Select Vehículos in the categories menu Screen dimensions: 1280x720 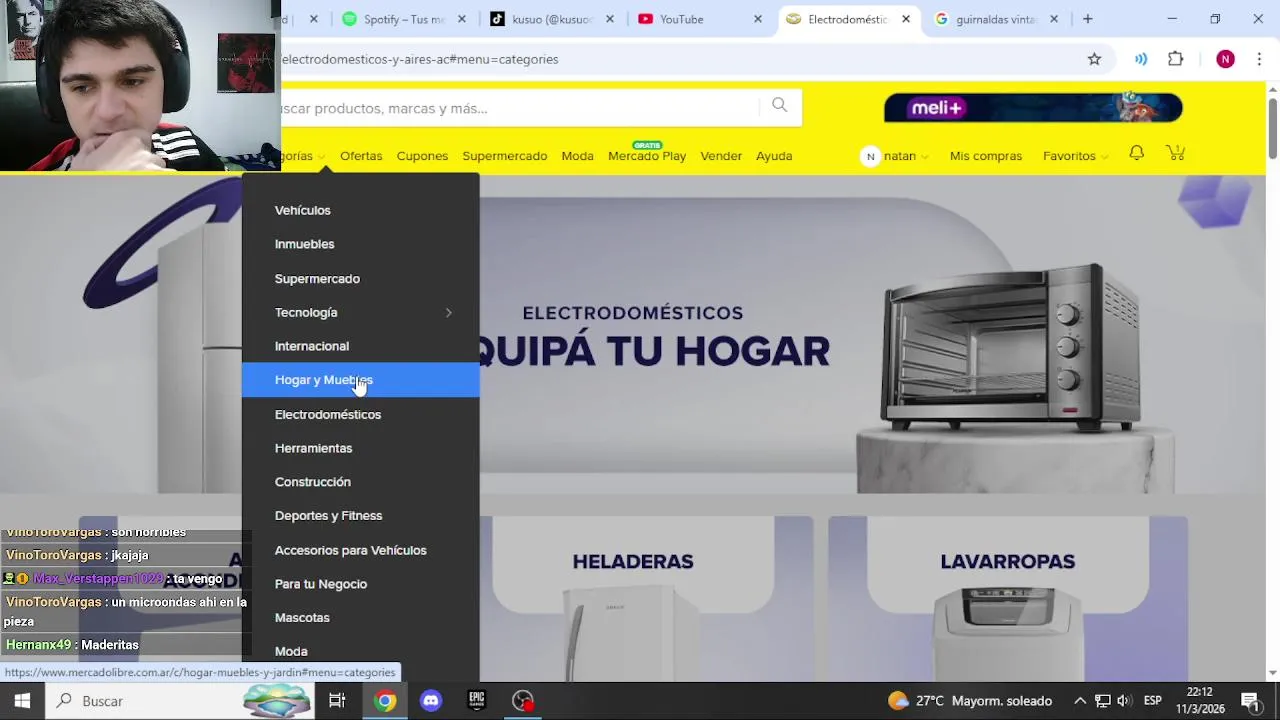[302, 210]
